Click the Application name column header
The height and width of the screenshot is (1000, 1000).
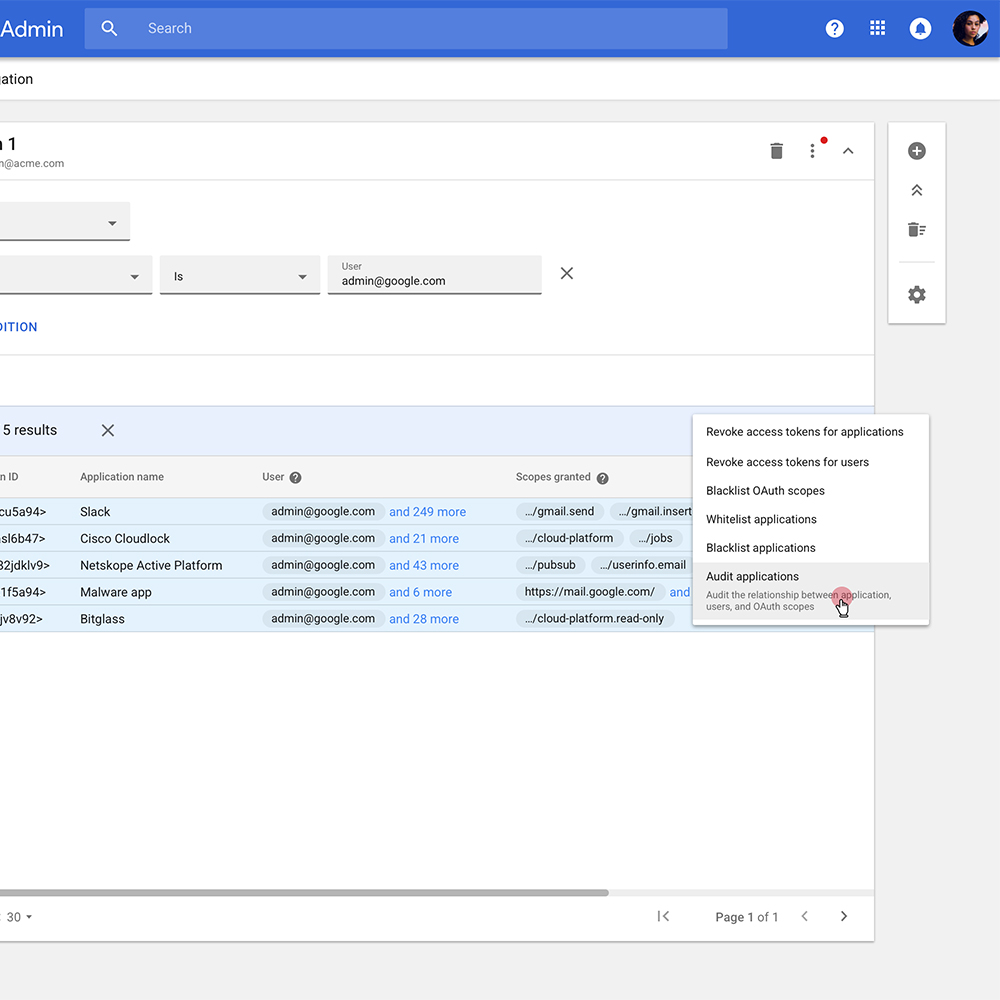(x=122, y=477)
